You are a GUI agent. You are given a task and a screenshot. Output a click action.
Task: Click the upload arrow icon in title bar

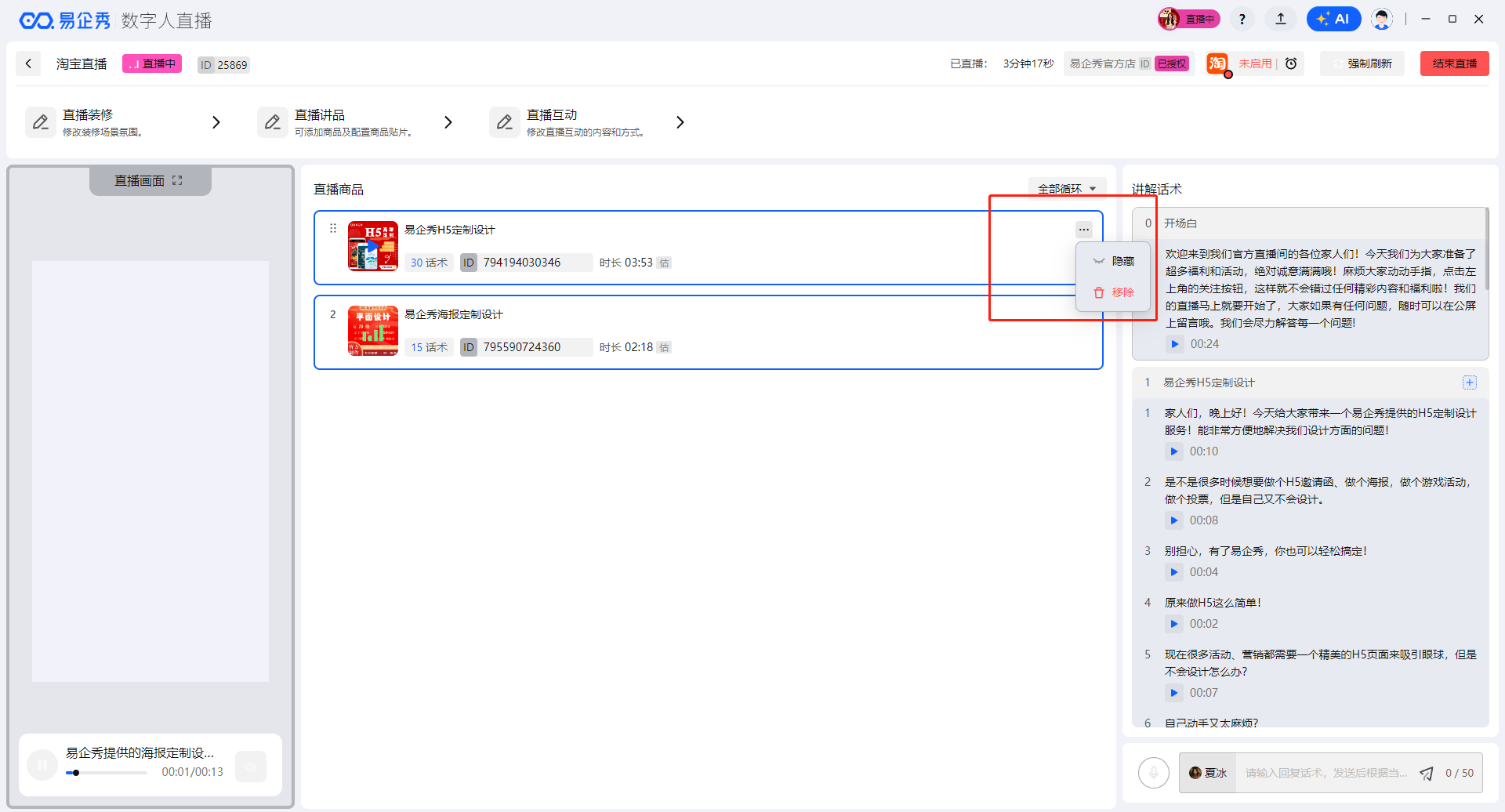click(1281, 19)
